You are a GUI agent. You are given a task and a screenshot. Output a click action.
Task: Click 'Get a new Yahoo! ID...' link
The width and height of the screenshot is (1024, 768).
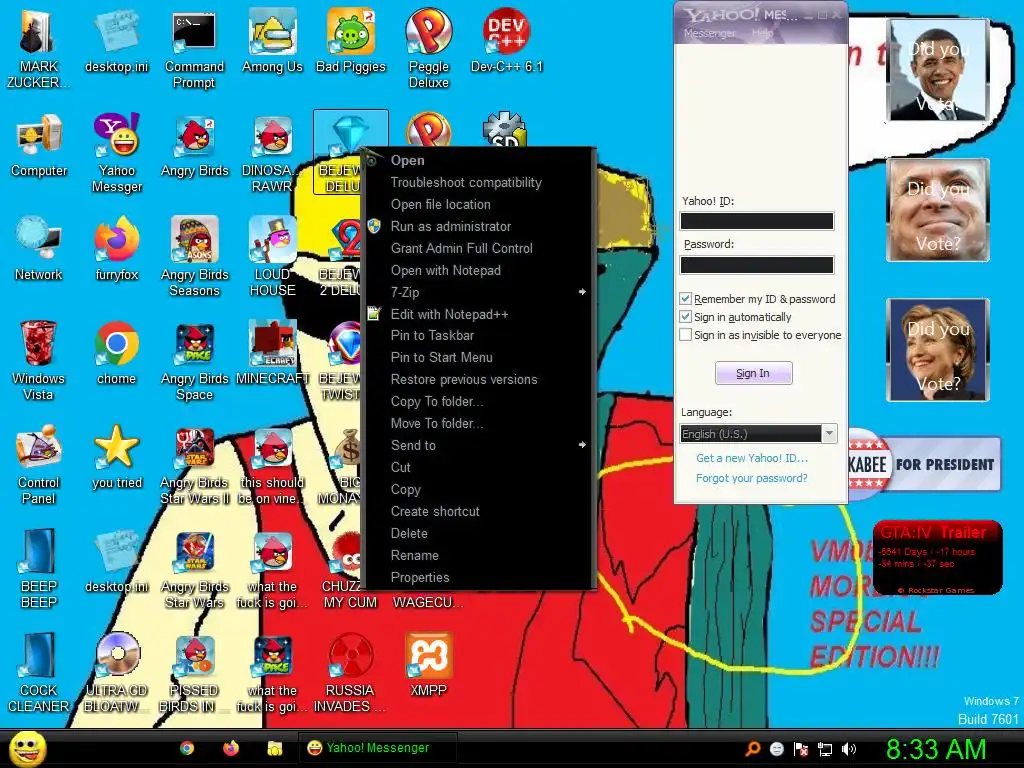(752, 458)
